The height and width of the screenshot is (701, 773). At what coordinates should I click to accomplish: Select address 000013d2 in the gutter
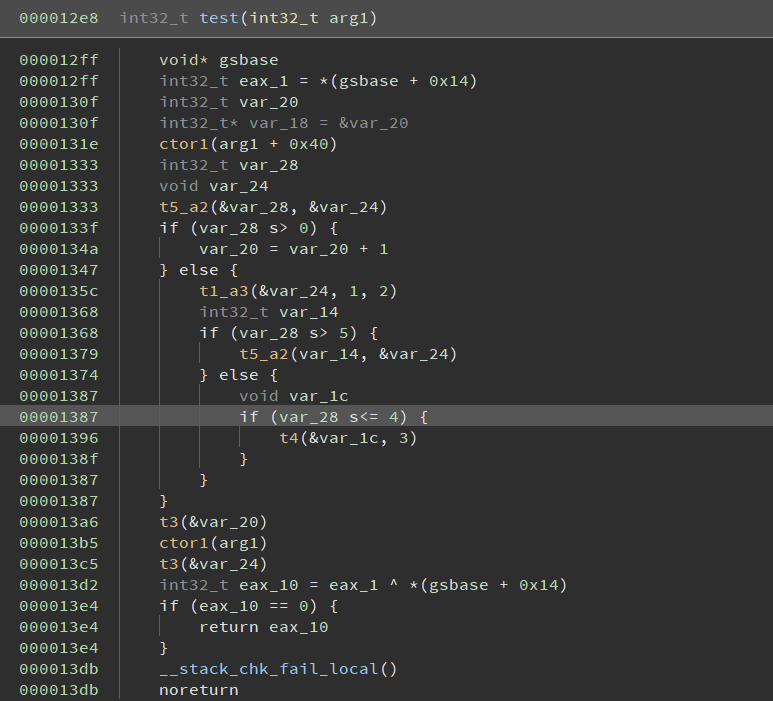(x=59, y=585)
